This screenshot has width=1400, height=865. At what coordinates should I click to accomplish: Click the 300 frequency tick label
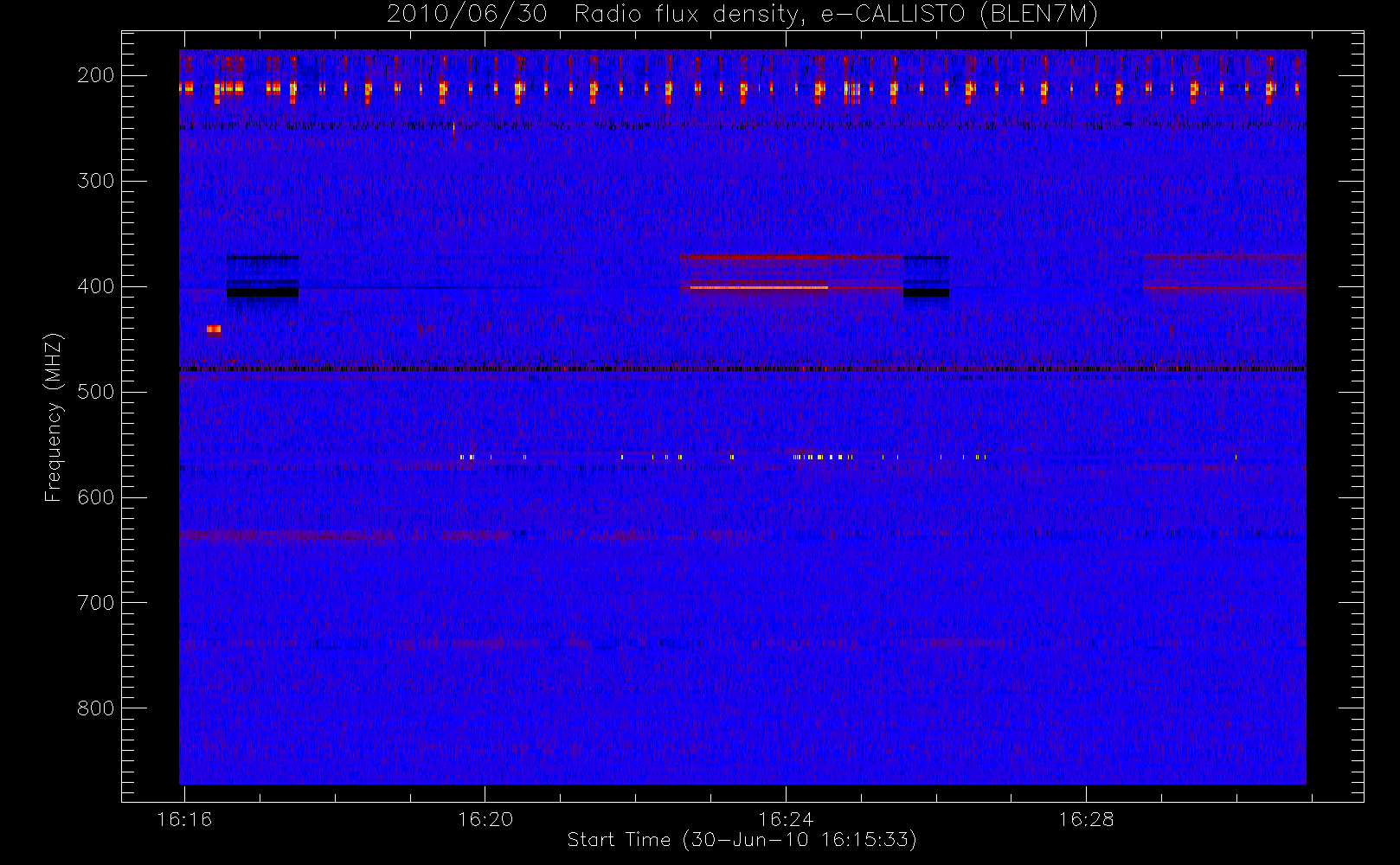[96, 181]
